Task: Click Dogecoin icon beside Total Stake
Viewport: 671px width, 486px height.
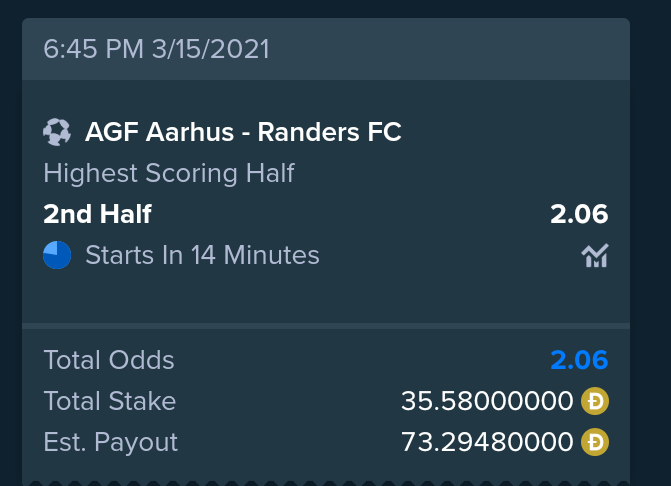Action: point(595,401)
